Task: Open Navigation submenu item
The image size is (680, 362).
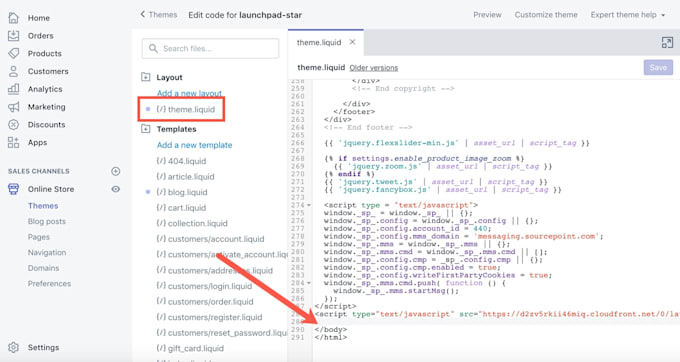Action: pyautogui.click(x=47, y=253)
